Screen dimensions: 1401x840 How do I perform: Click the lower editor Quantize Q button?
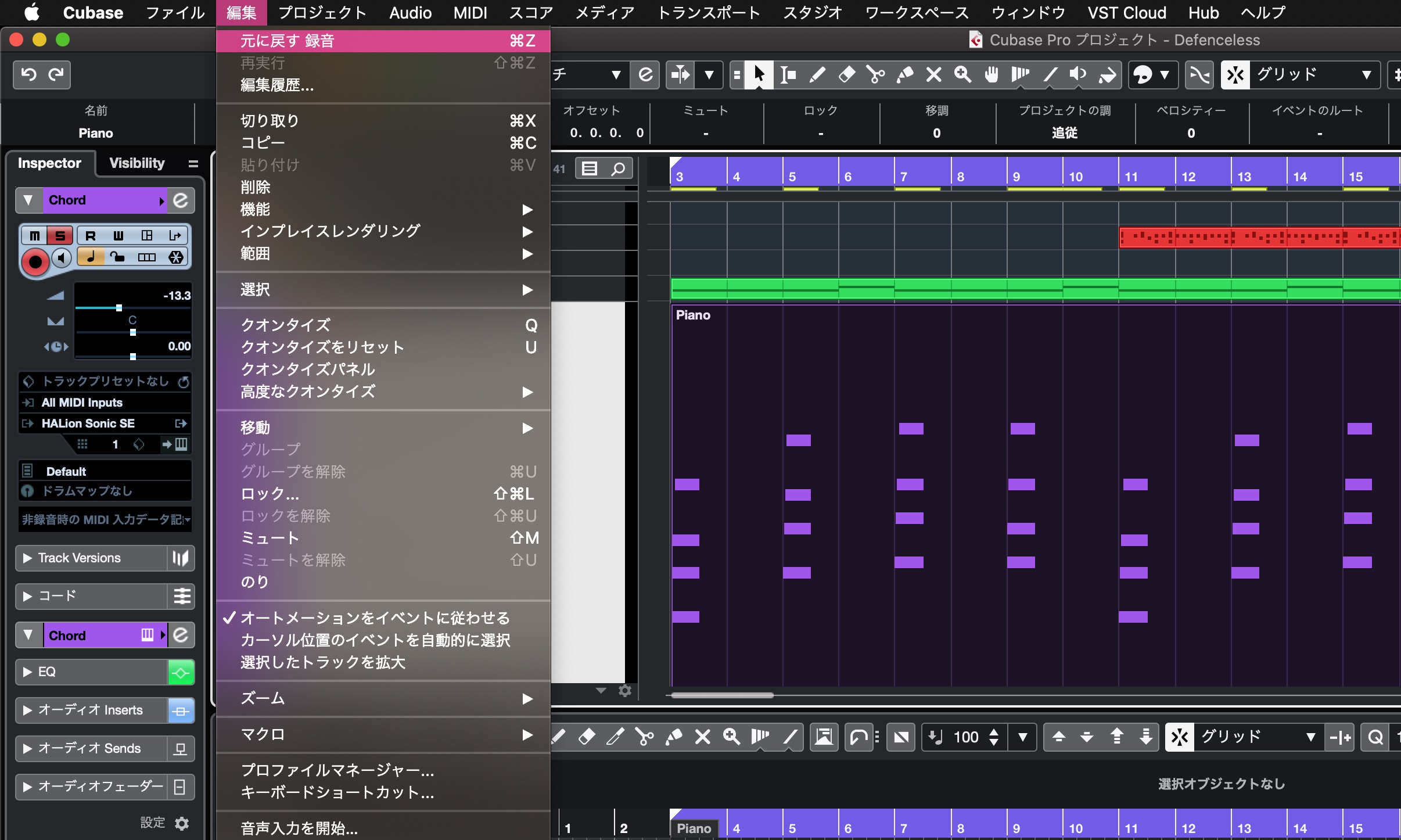(1375, 737)
